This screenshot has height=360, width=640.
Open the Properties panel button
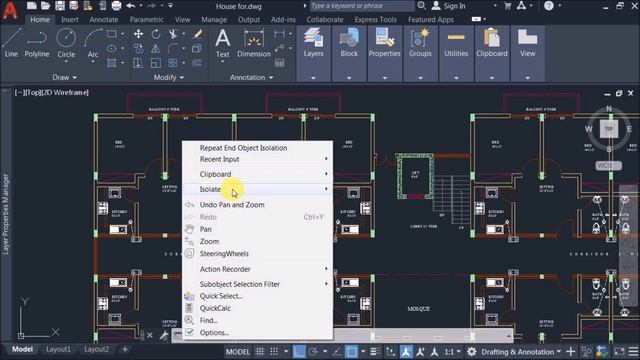(384, 53)
